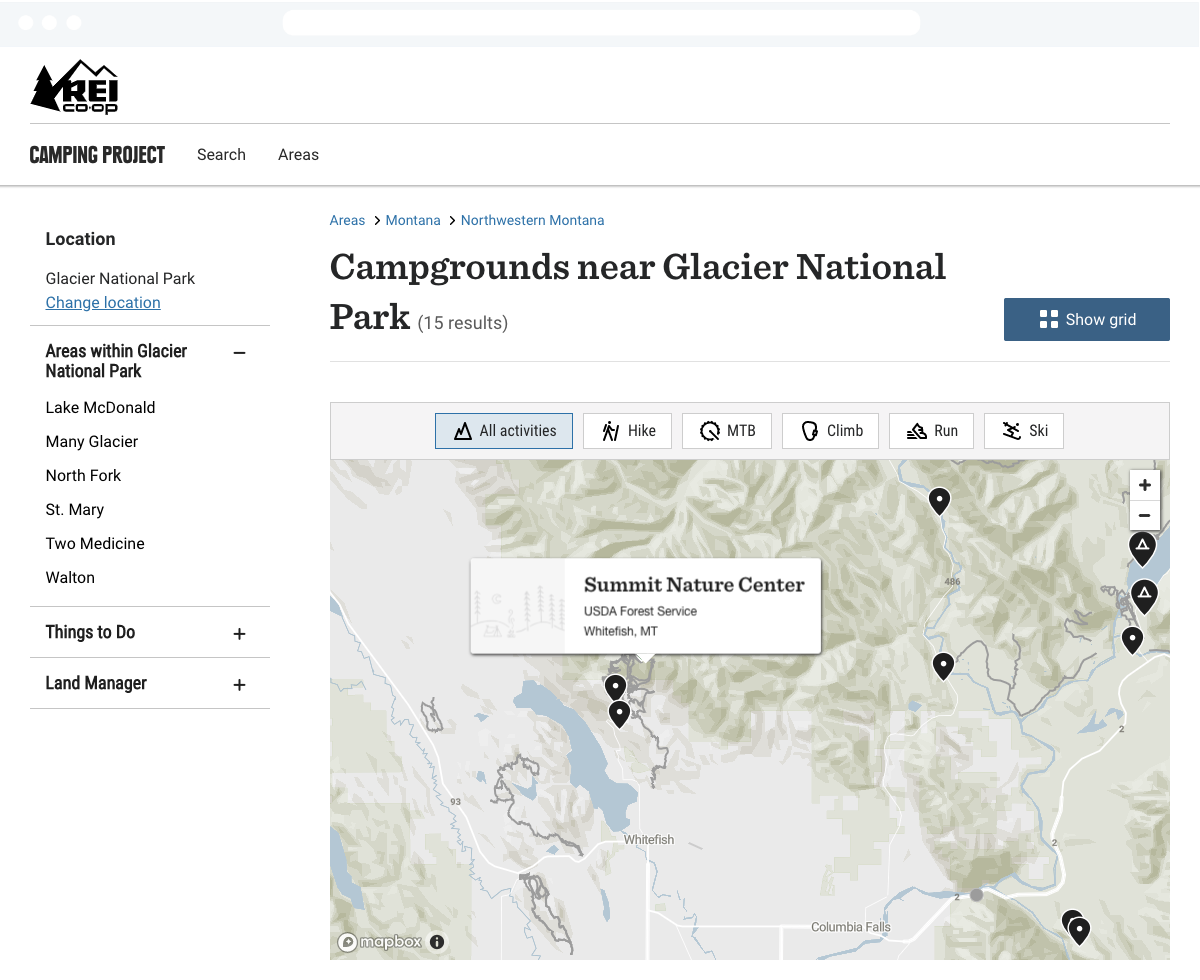Image resolution: width=1200 pixels, height=980 pixels.
Task: Open the REI Co-op logo homepage
Action: pos(75,87)
